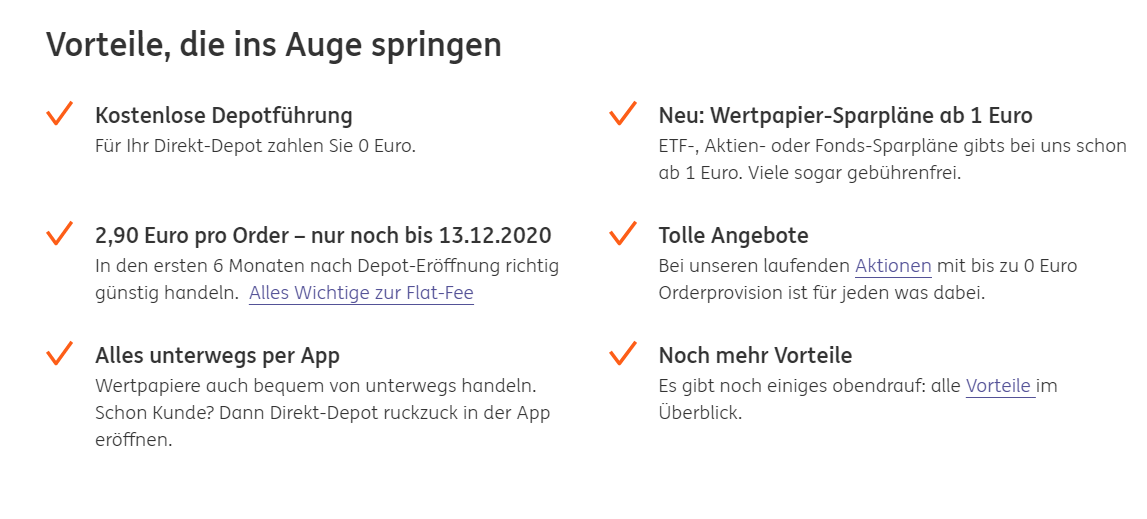Click the Noch mehr Vorteile heading

755,355
